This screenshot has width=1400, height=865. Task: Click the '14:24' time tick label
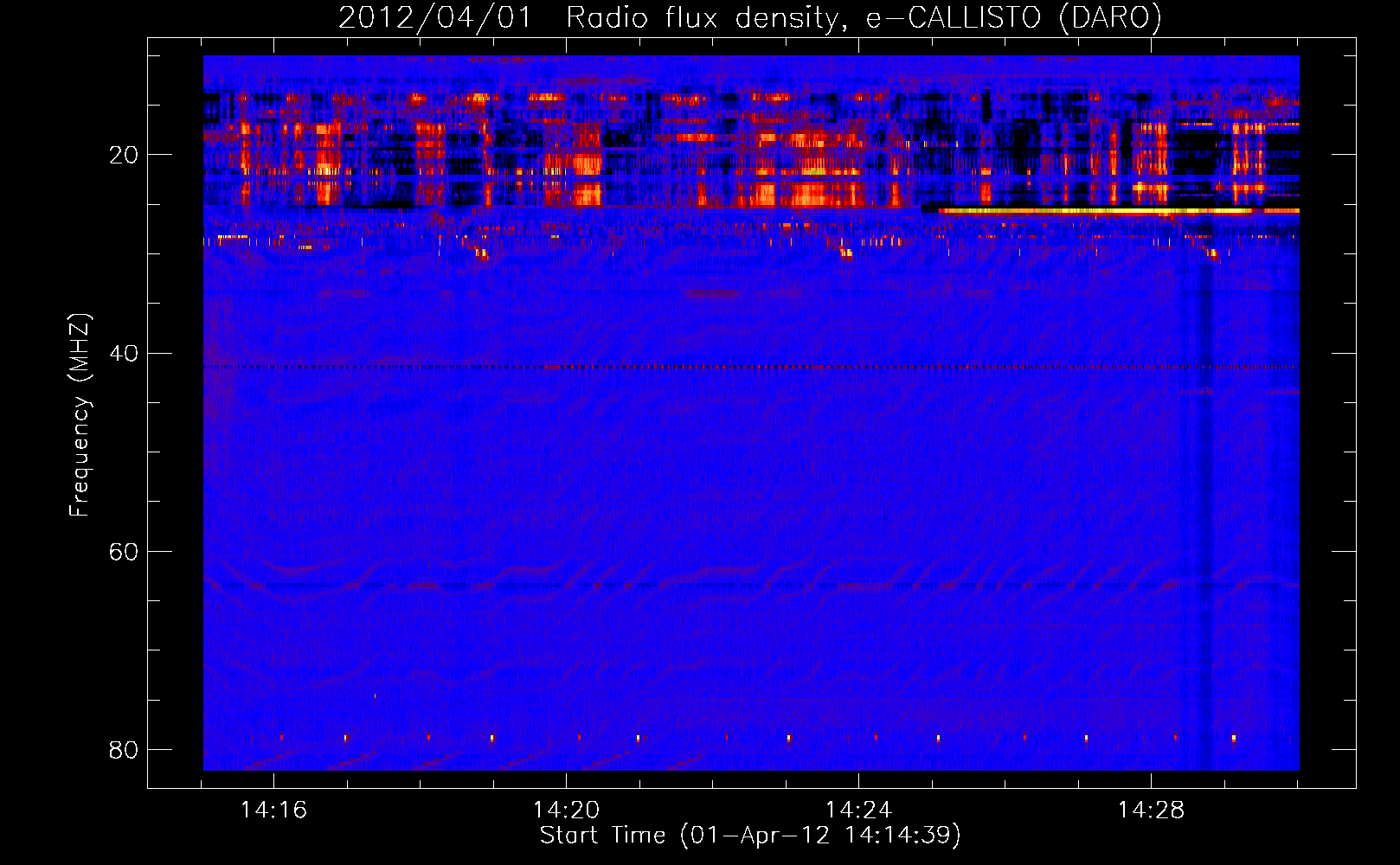tap(858, 811)
